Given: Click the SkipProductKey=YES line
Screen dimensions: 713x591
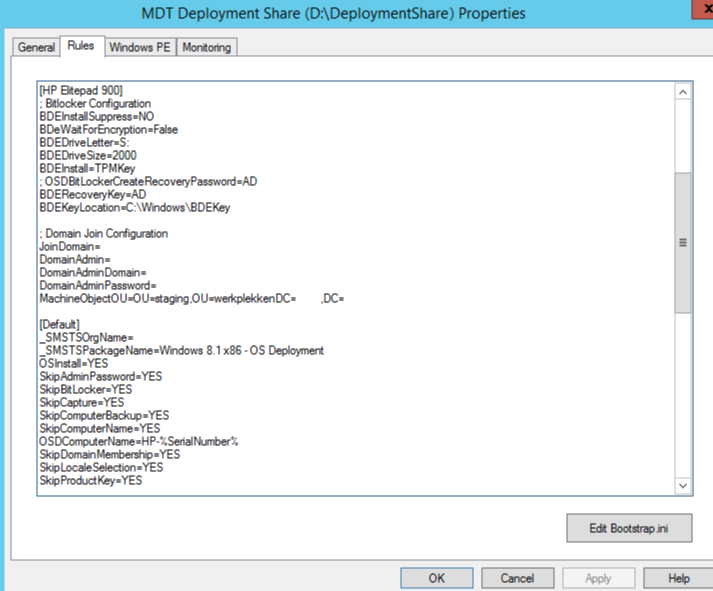Looking at the screenshot, I should (x=90, y=481).
